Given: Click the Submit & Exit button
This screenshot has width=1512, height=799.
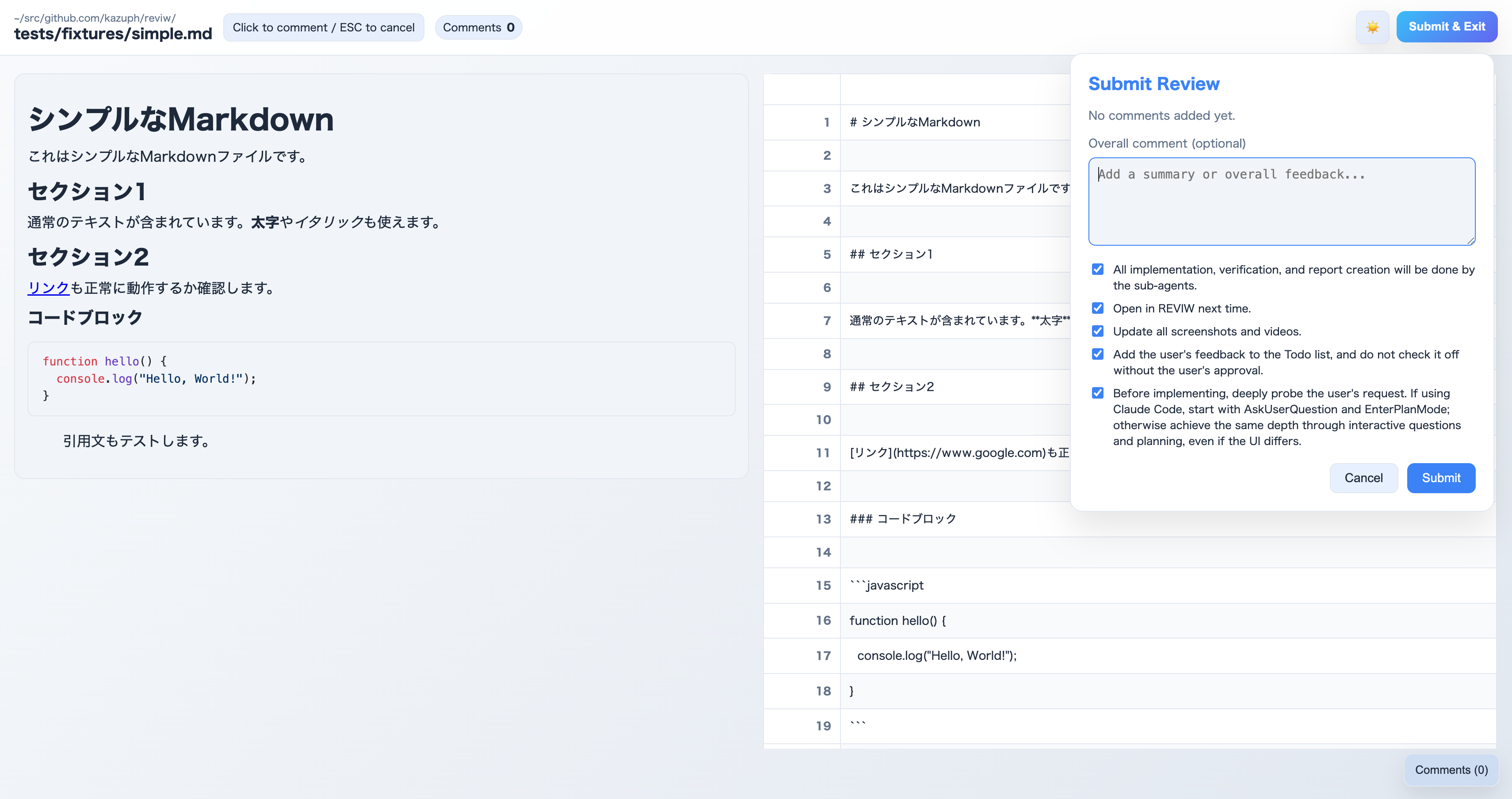Looking at the screenshot, I should (1446, 27).
